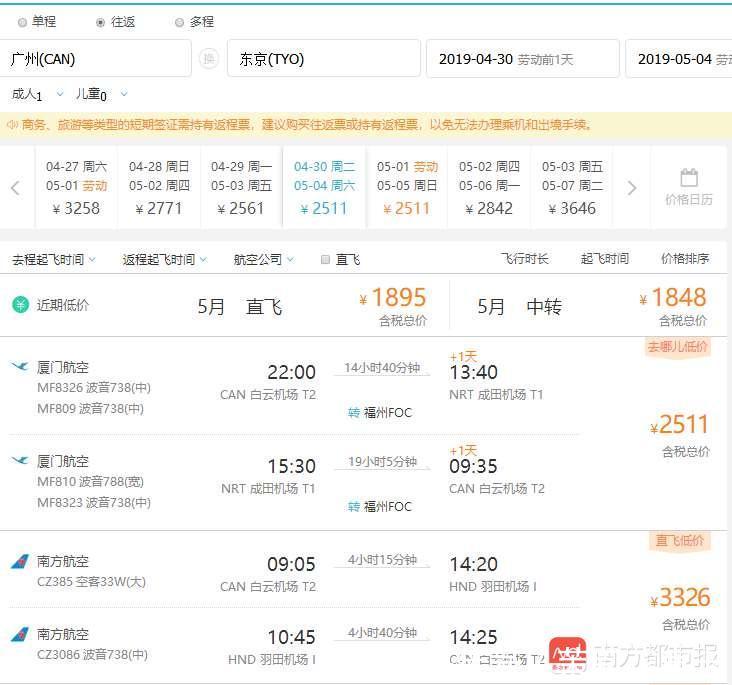Open 5月 中转 low price ¥1848

click(591, 307)
